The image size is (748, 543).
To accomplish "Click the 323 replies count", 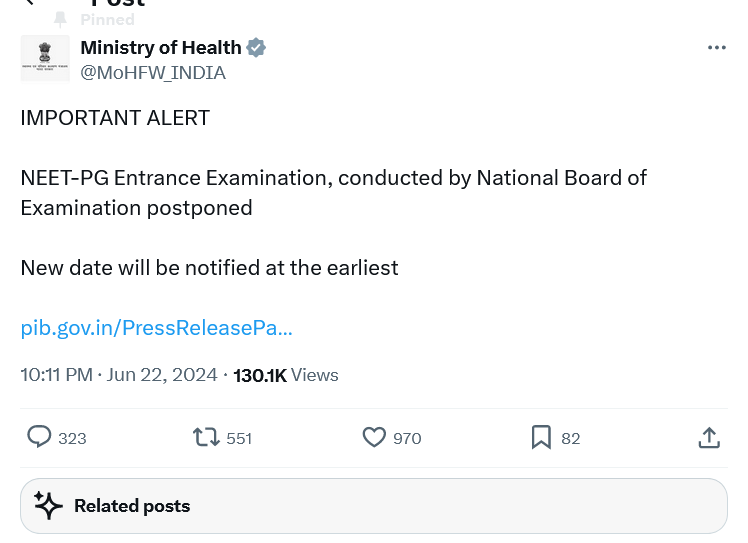I will pyautogui.click(x=72, y=439).
